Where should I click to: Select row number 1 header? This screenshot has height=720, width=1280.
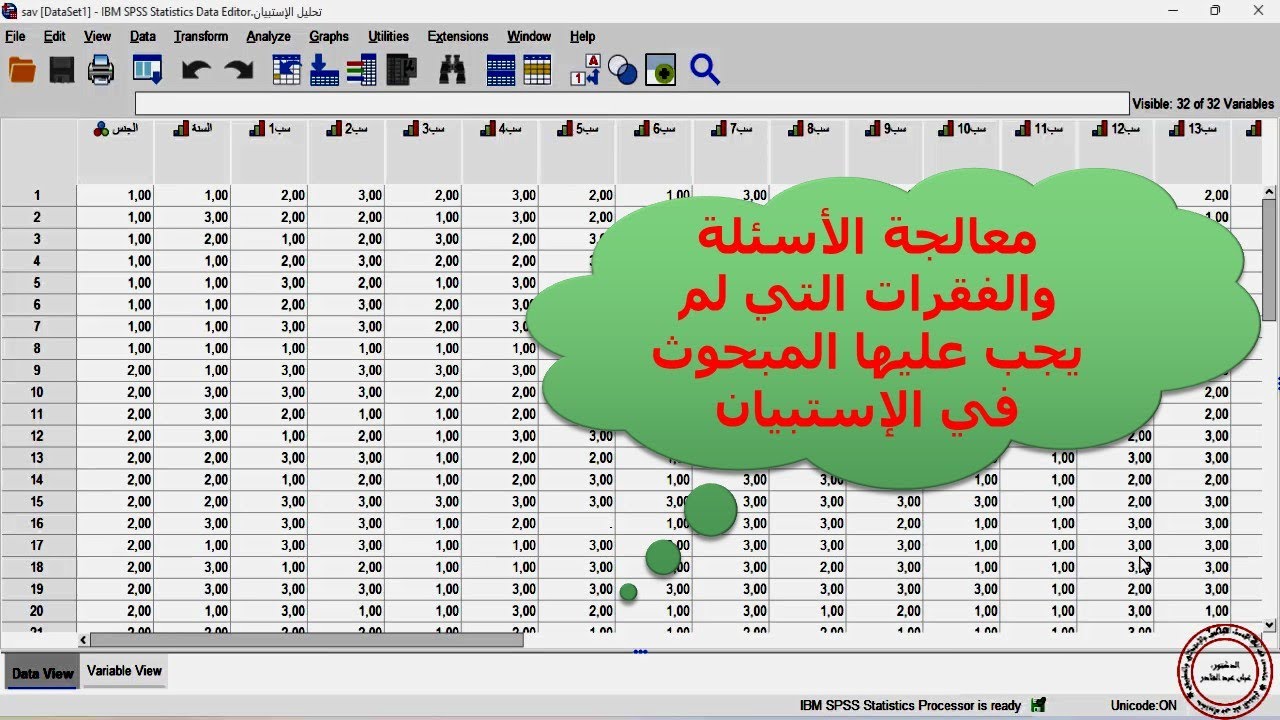[x=38, y=195]
